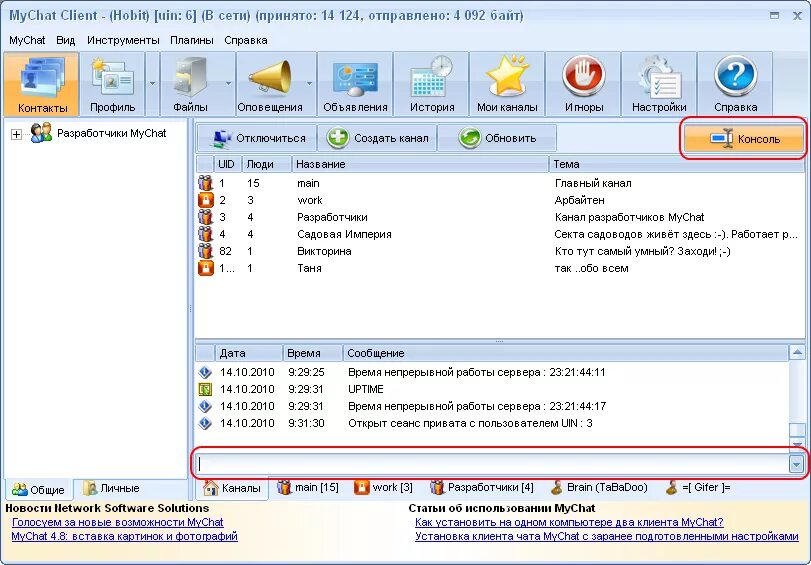Click the Создать канал button
811x565 pixels.
click(x=378, y=138)
